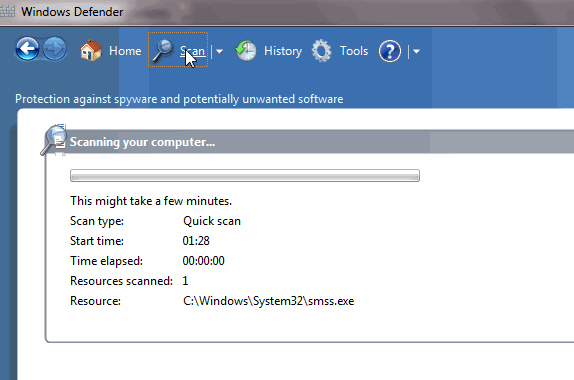Image resolution: width=574 pixels, height=380 pixels.
Task: Select the 'Start time:' label
Action: click(x=97, y=241)
